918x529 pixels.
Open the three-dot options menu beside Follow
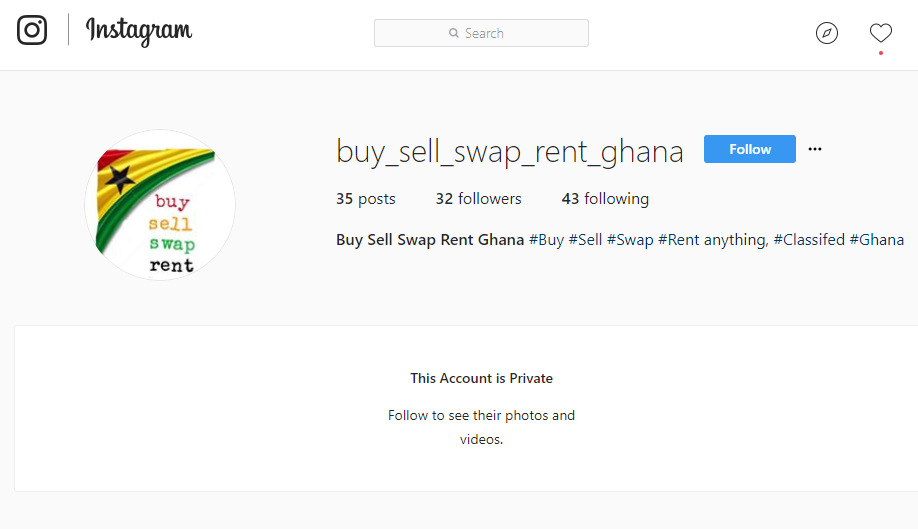815,149
